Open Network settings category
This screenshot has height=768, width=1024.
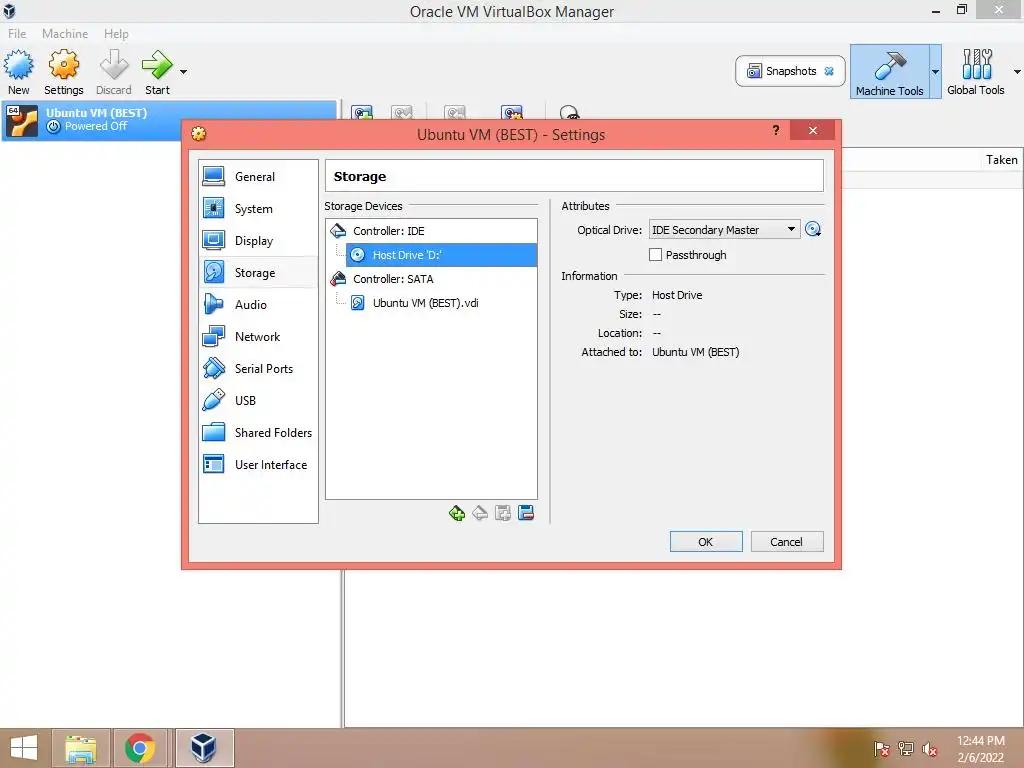[x=258, y=336]
